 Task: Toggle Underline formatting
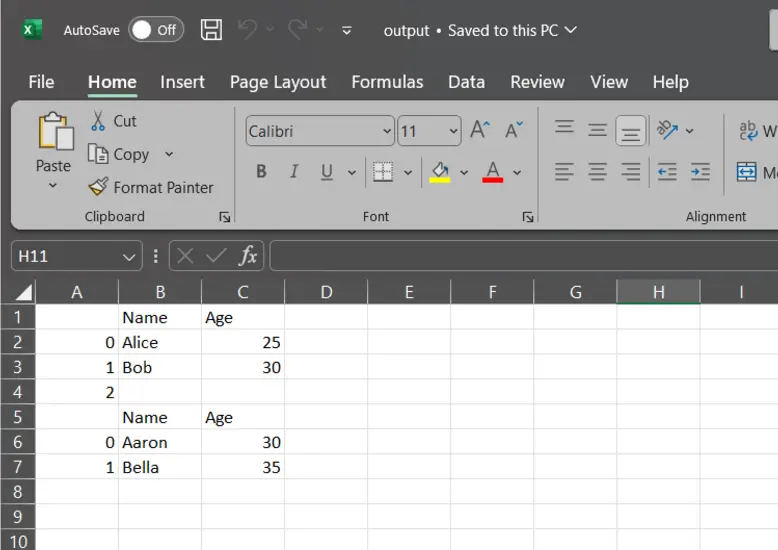click(326, 172)
